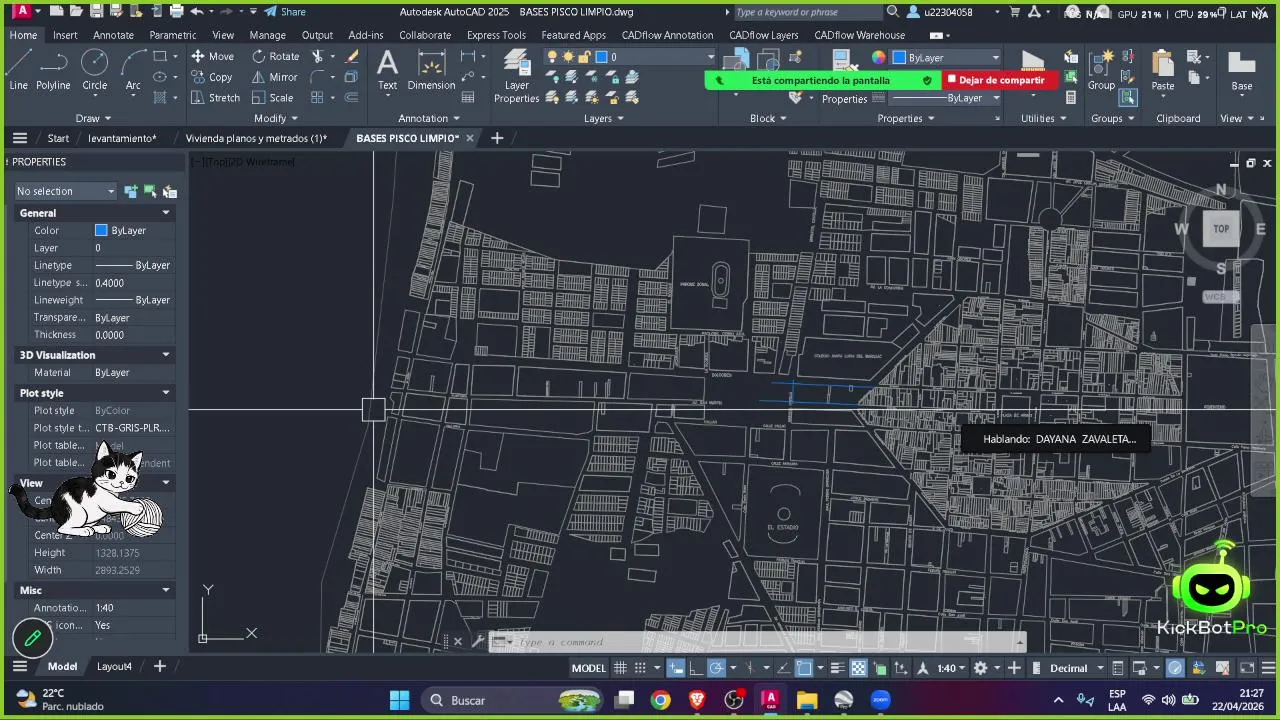Expand the Draw panel dropdown

95,118
